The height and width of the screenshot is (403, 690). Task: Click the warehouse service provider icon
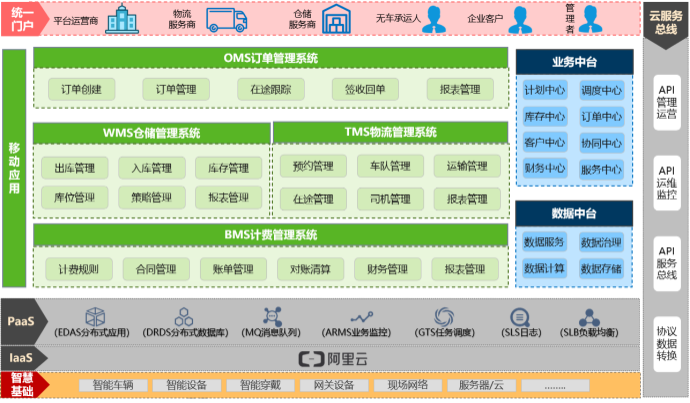[x=333, y=19]
